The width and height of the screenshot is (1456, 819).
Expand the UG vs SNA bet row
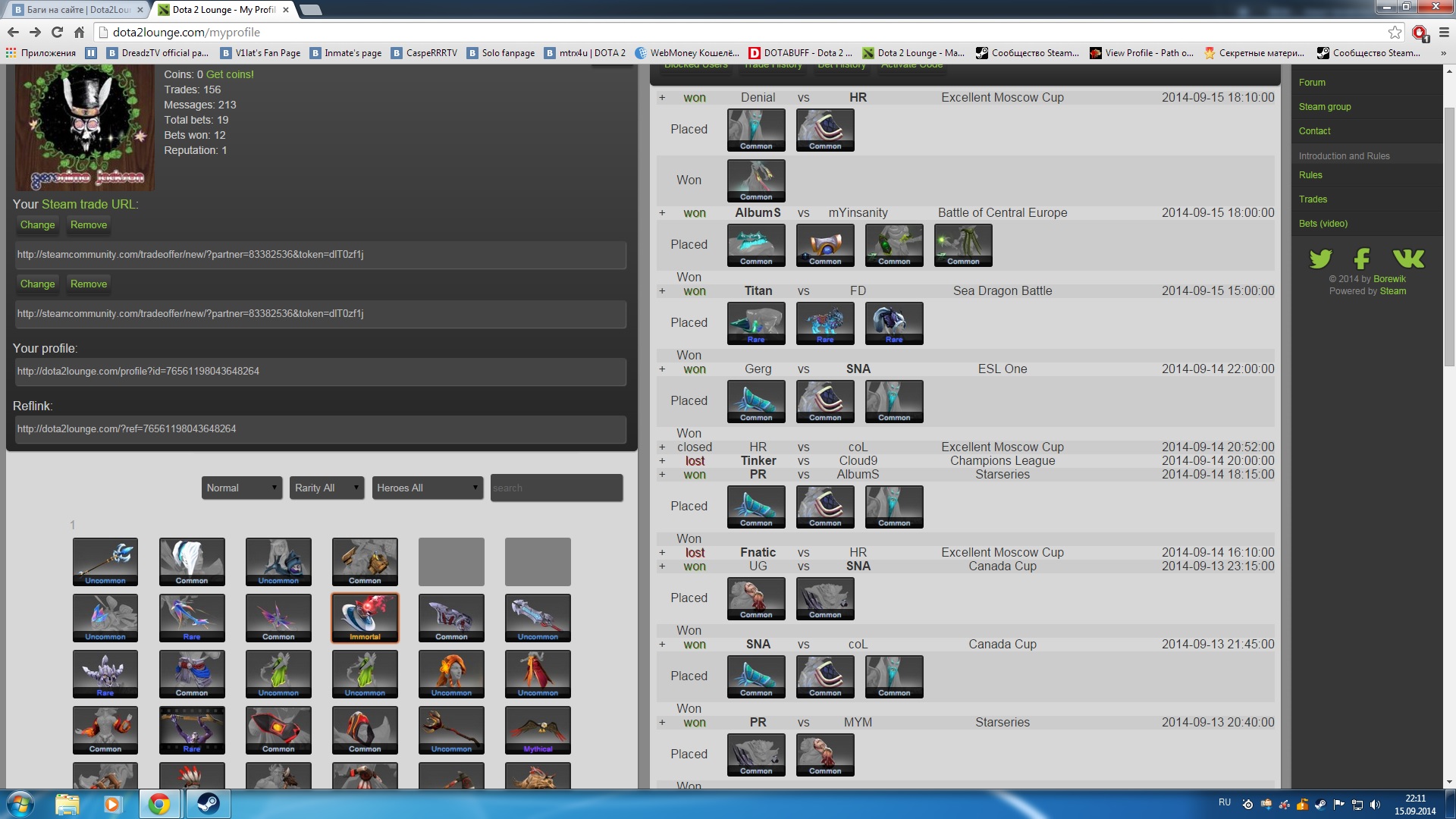[x=662, y=566]
